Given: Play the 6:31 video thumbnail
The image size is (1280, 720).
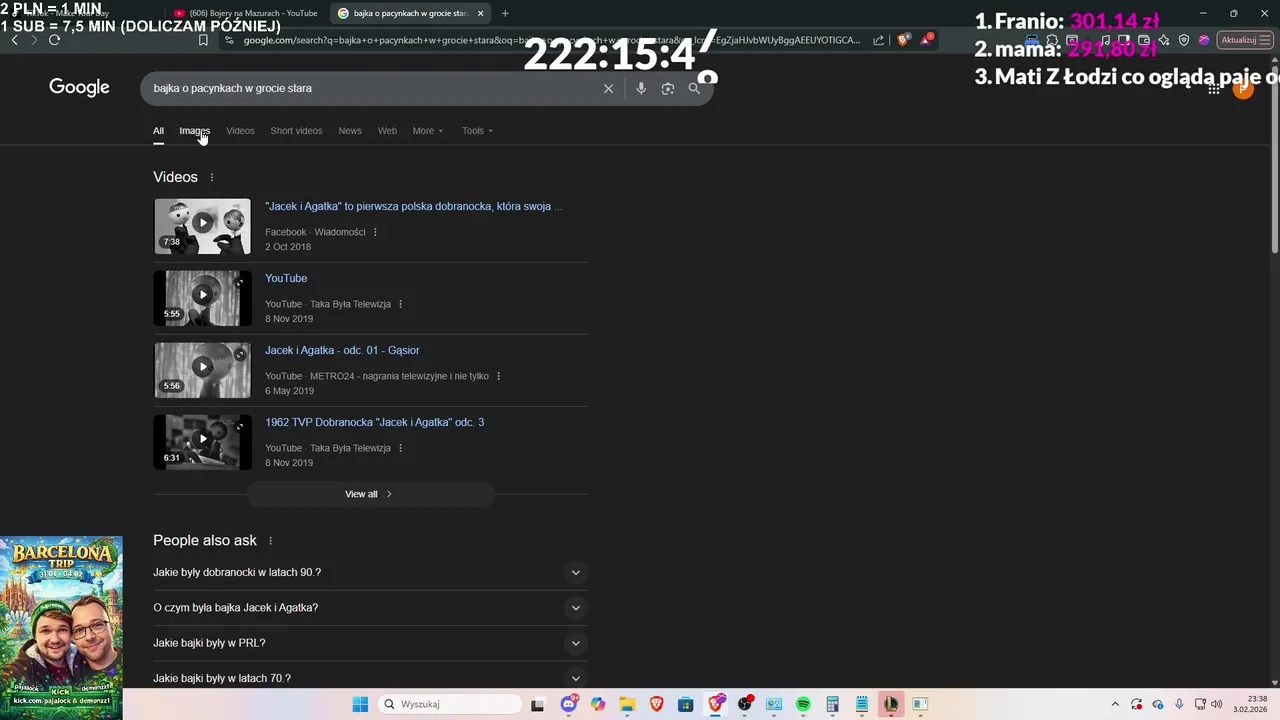Looking at the screenshot, I should (x=202, y=442).
